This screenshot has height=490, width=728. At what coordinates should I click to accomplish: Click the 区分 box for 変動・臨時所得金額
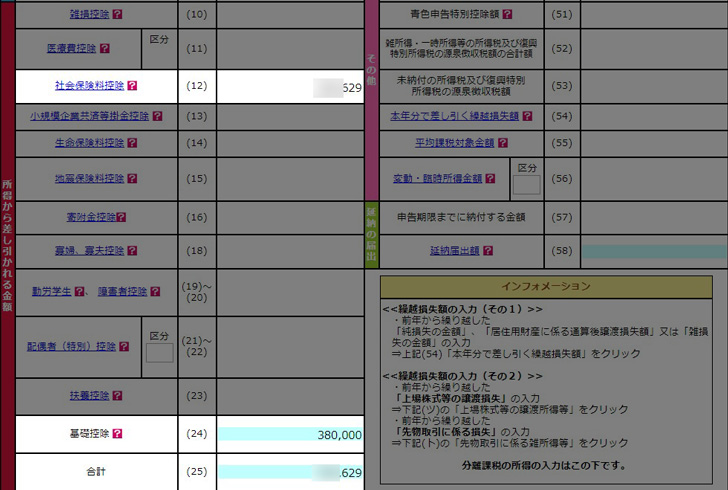[x=526, y=184]
